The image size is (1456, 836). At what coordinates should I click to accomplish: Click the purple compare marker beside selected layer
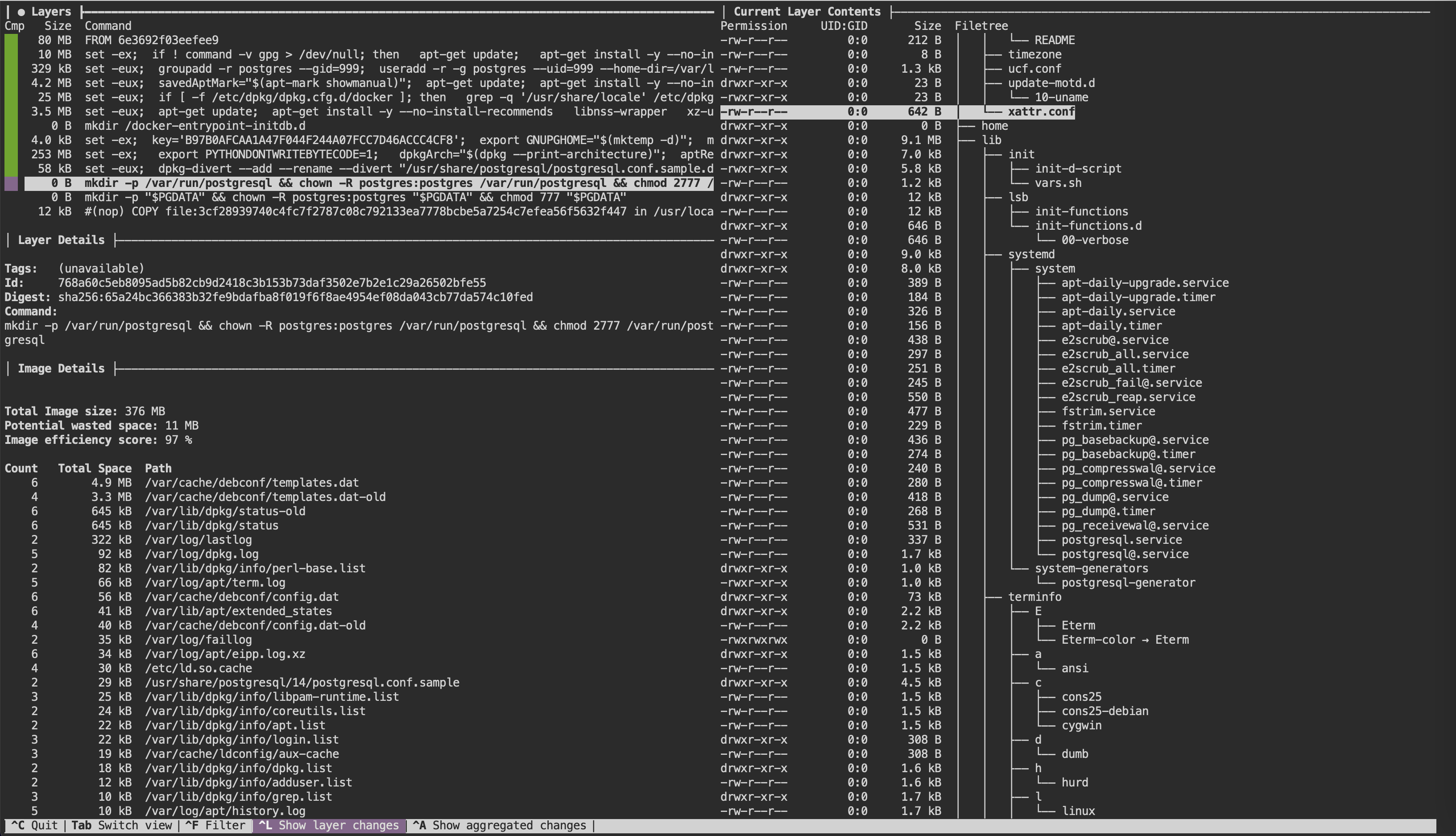pyautogui.click(x=11, y=183)
